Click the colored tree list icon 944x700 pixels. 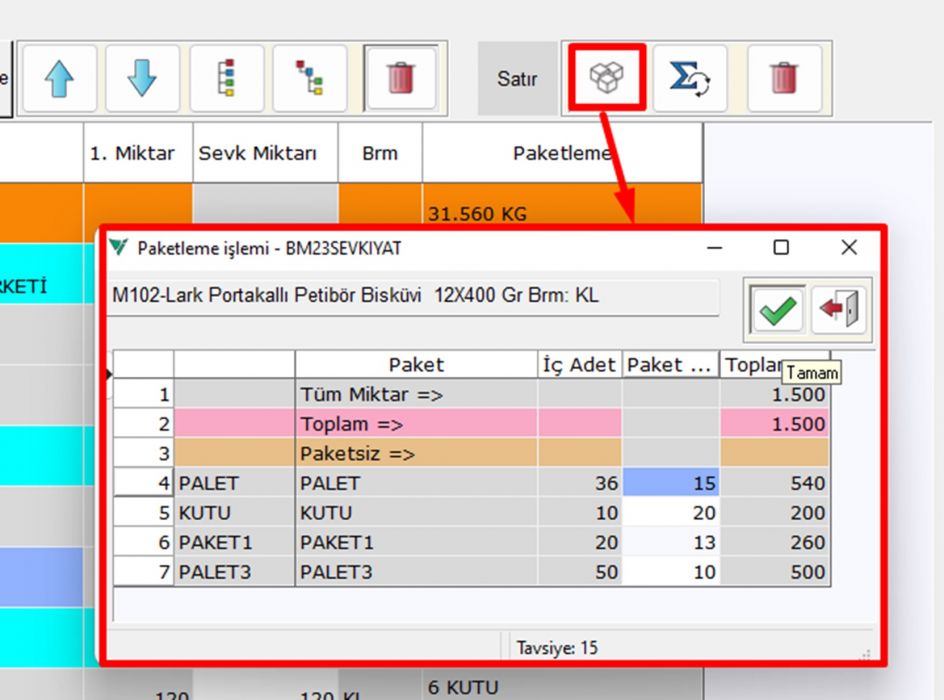(x=227, y=78)
